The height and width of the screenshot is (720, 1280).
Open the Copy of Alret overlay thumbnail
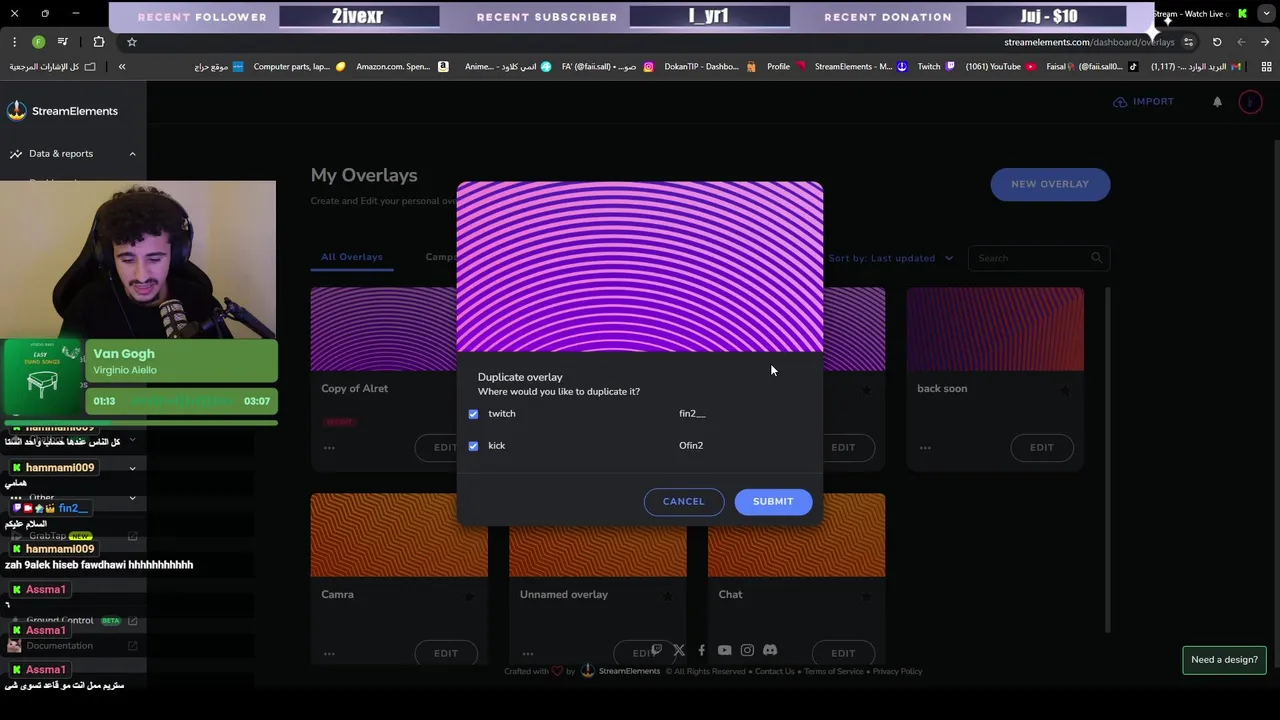(384, 329)
